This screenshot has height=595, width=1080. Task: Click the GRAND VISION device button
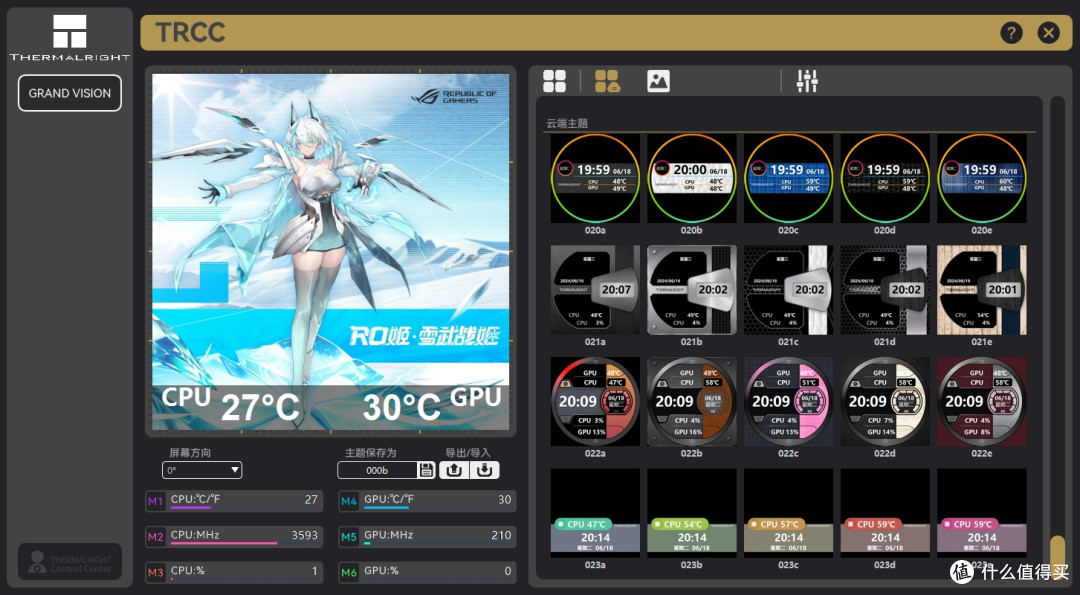click(70, 93)
